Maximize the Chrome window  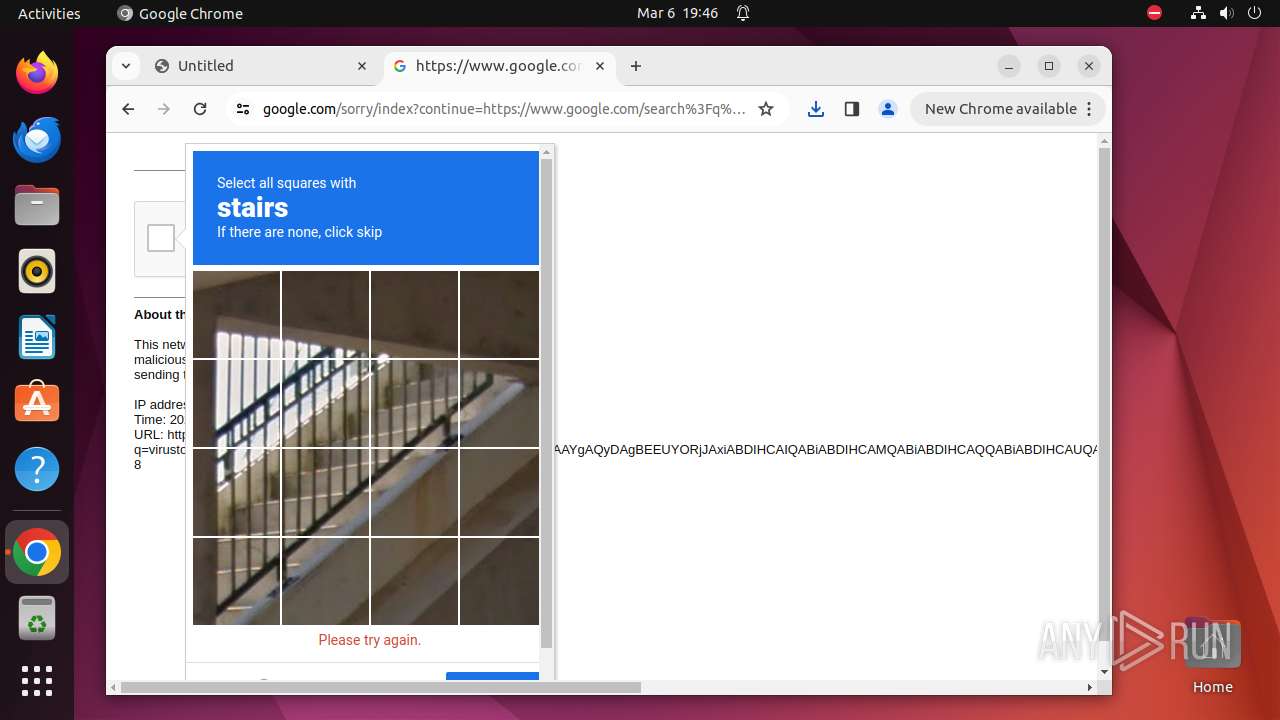[x=1049, y=66]
